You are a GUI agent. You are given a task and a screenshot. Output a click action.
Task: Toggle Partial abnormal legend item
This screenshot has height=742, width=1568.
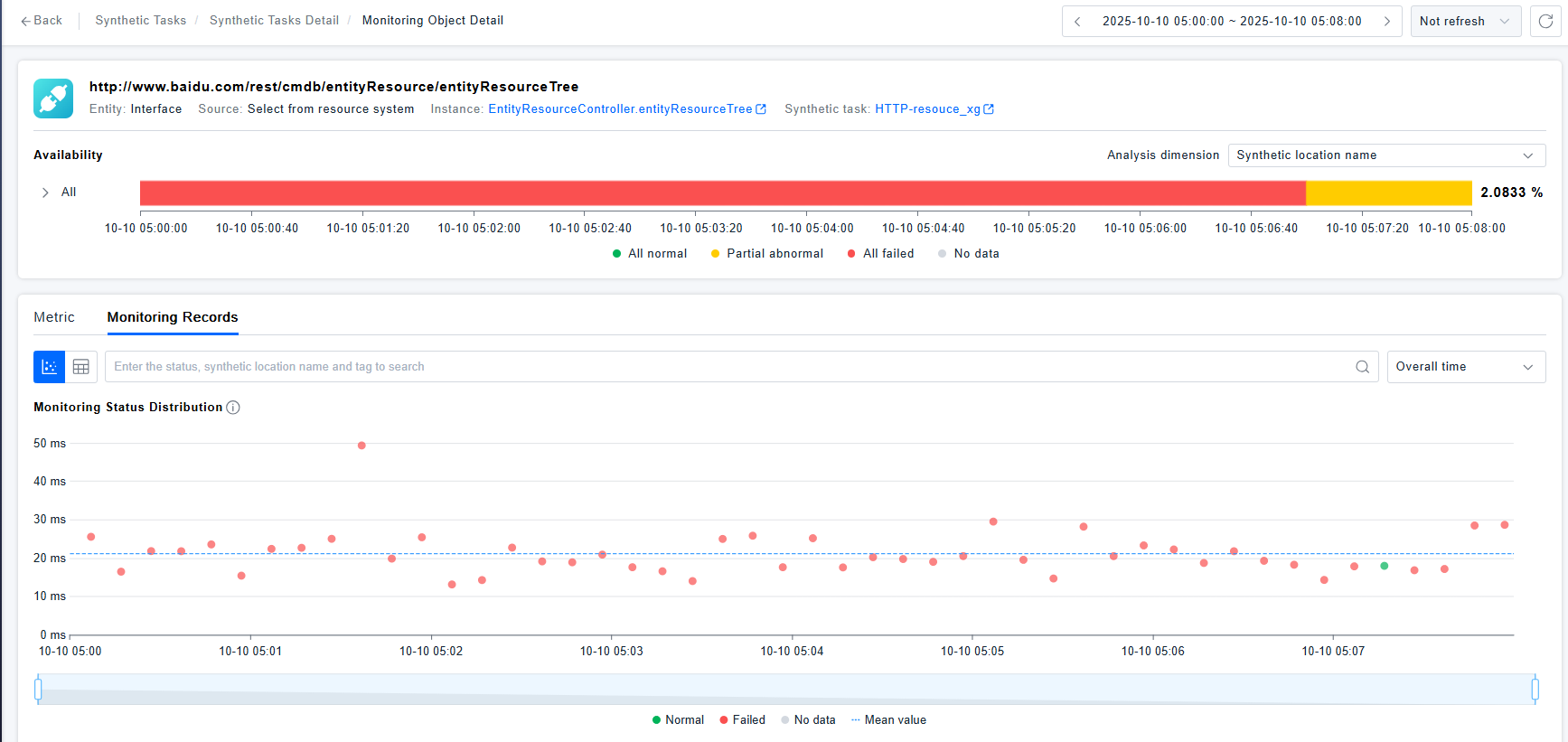point(766,254)
